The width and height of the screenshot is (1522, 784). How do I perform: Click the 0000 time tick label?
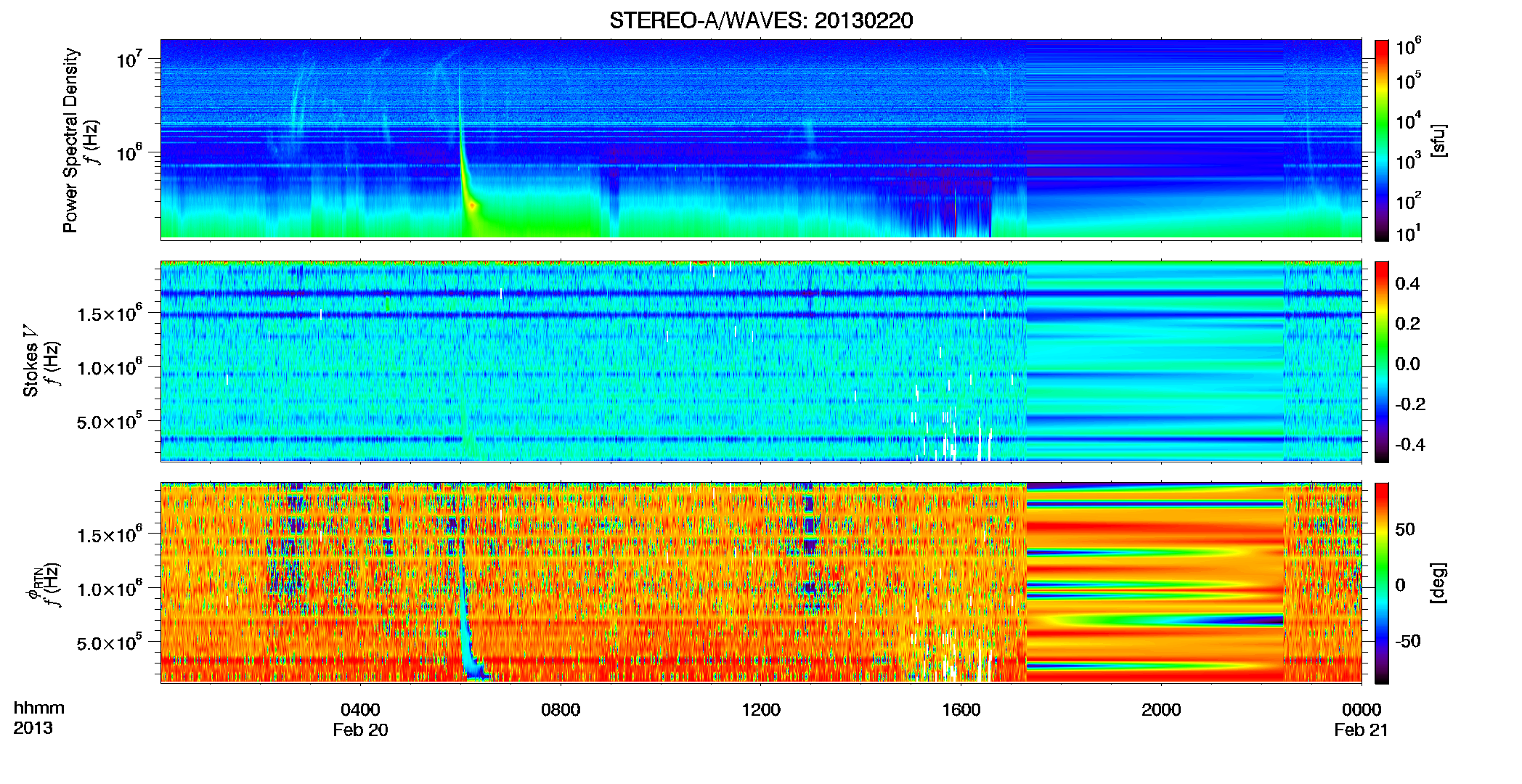1362,709
